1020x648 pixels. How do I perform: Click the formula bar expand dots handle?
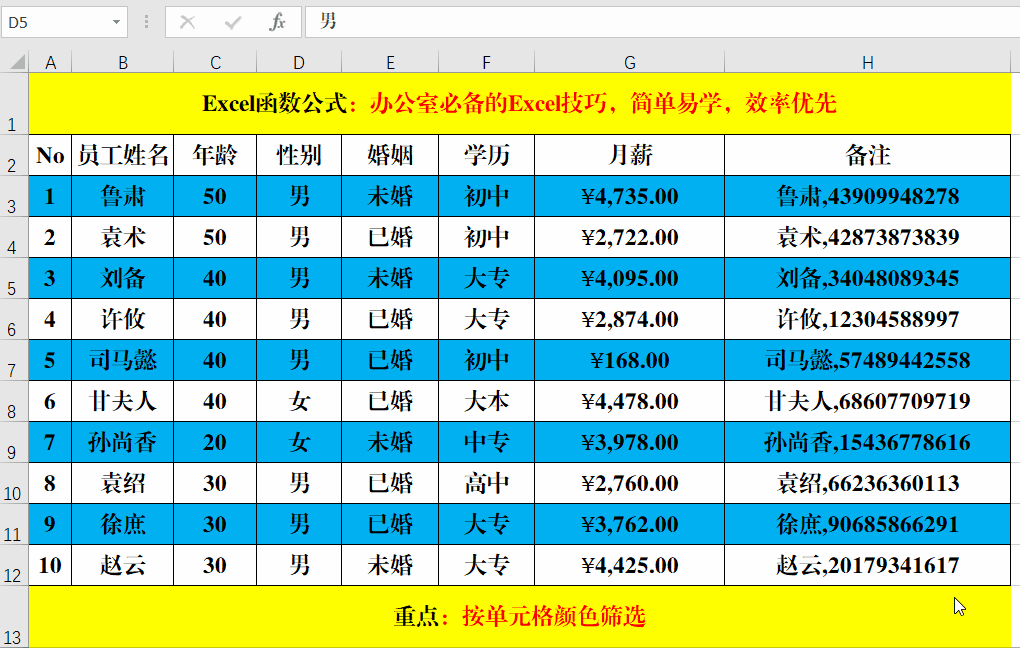tap(146, 22)
